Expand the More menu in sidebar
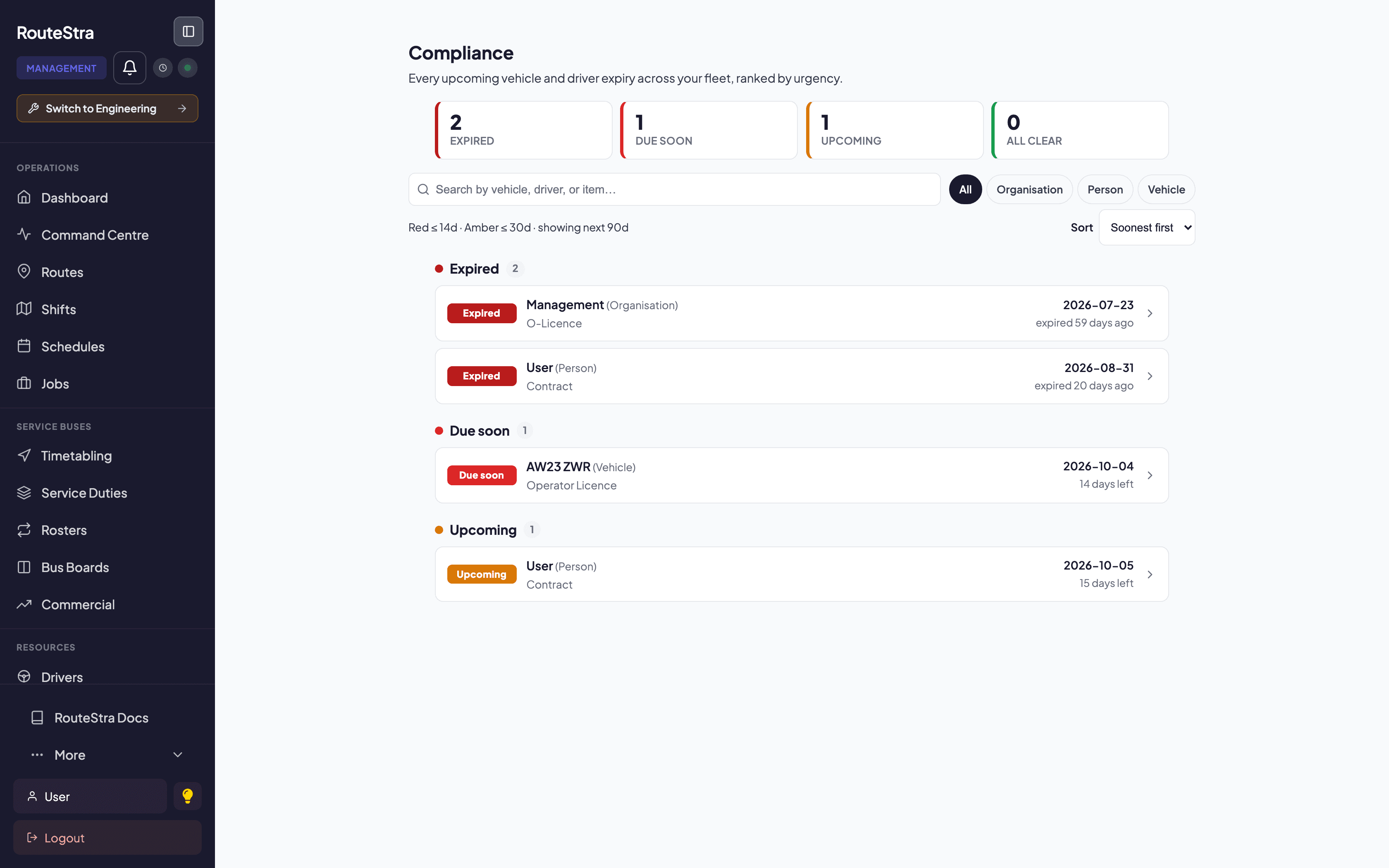Screen dimensions: 1389x868 [x=107, y=755]
